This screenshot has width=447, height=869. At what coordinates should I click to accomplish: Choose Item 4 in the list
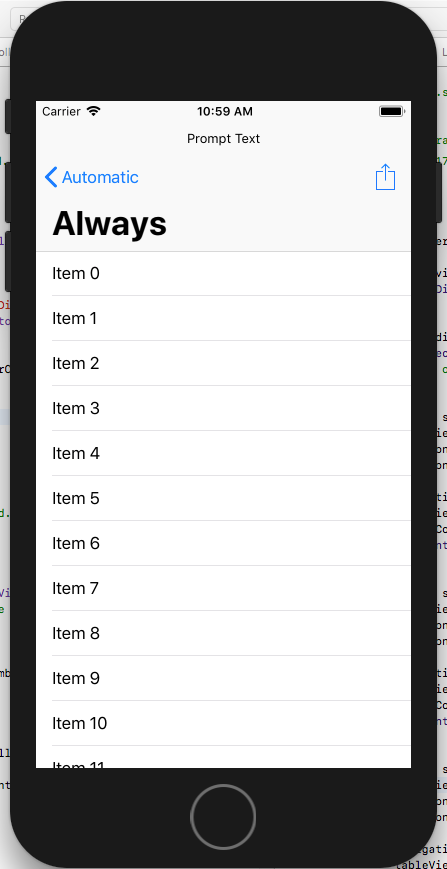coord(223,453)
